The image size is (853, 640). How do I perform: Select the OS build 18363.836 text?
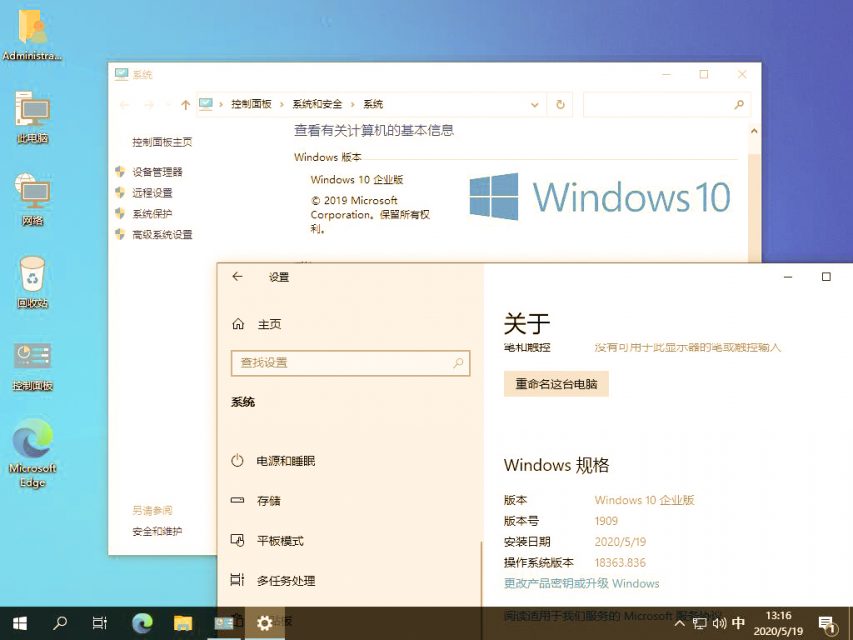tap(620, 563)
